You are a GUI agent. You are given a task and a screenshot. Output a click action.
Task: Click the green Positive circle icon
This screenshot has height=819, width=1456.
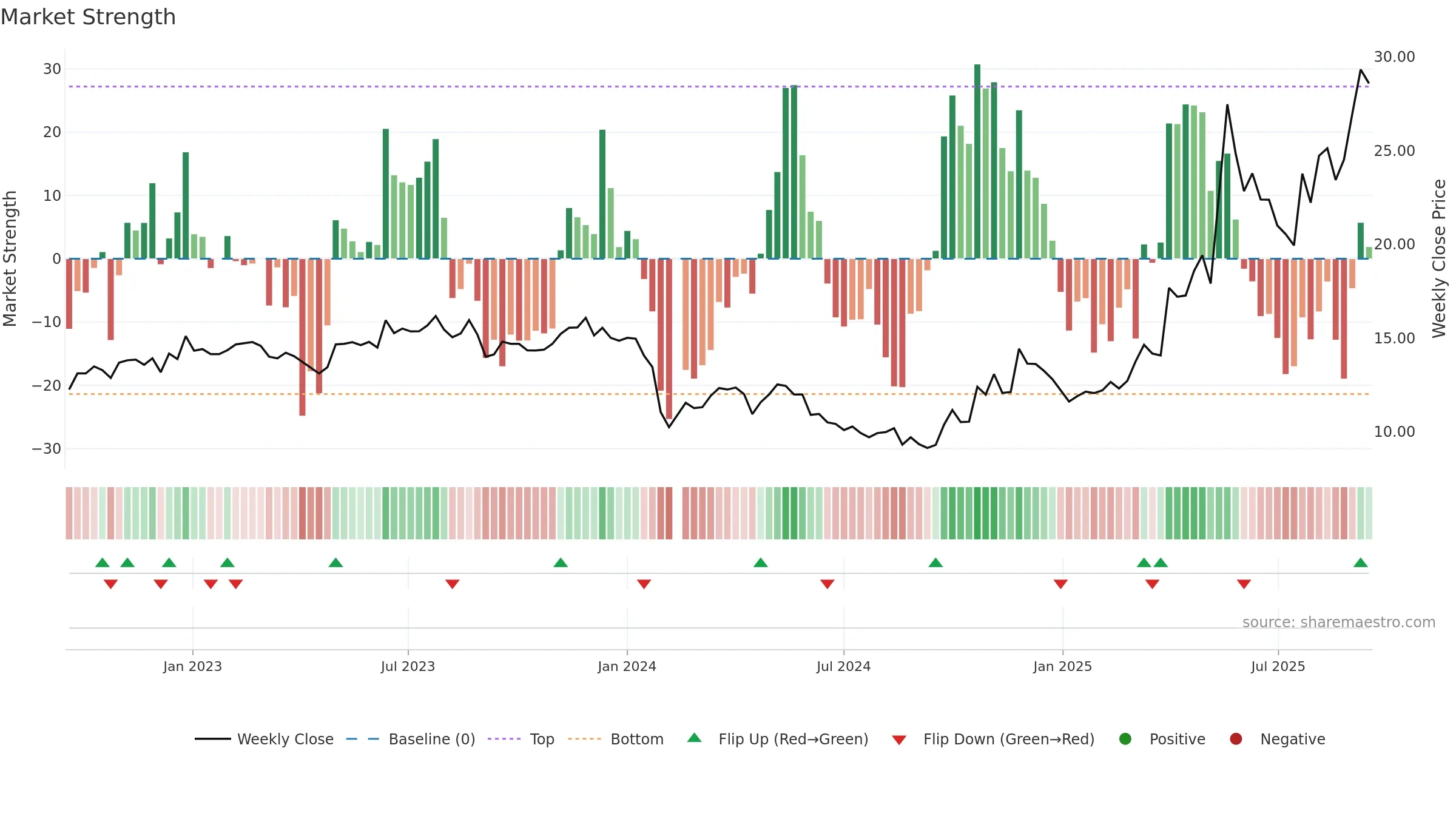[1125, 739]
